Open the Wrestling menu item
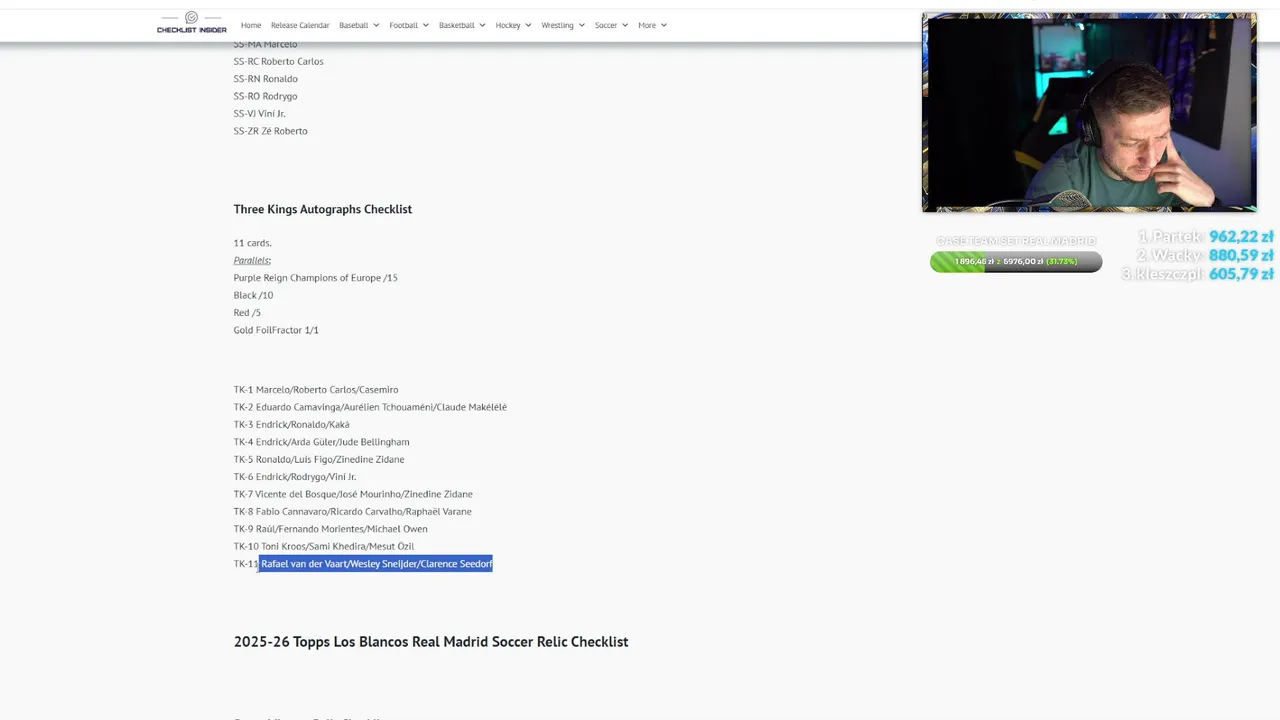The width and height of the screenshot is (1280, 720). coord(557,25)
